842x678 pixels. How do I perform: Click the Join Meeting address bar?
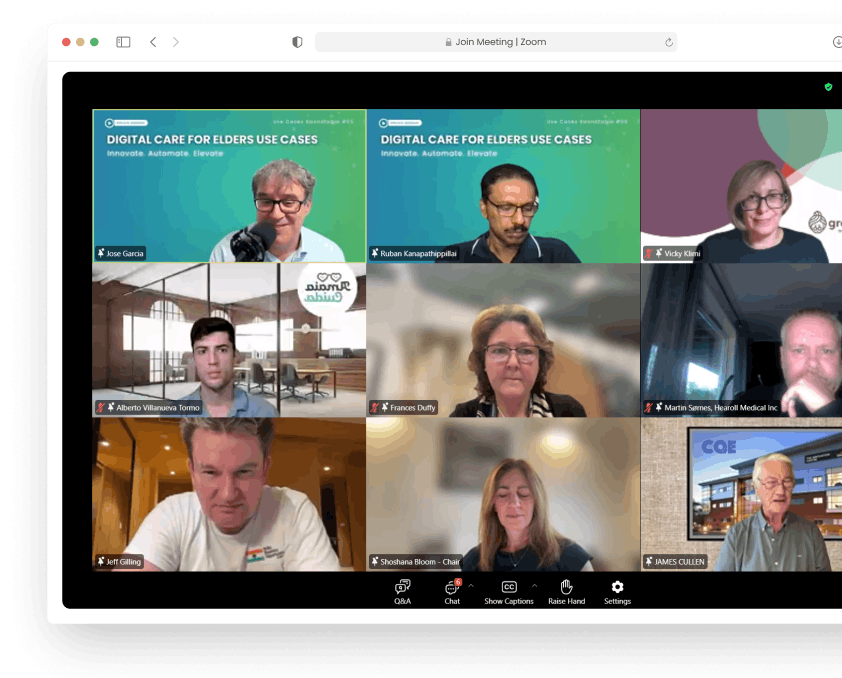[x=495, y=42]
